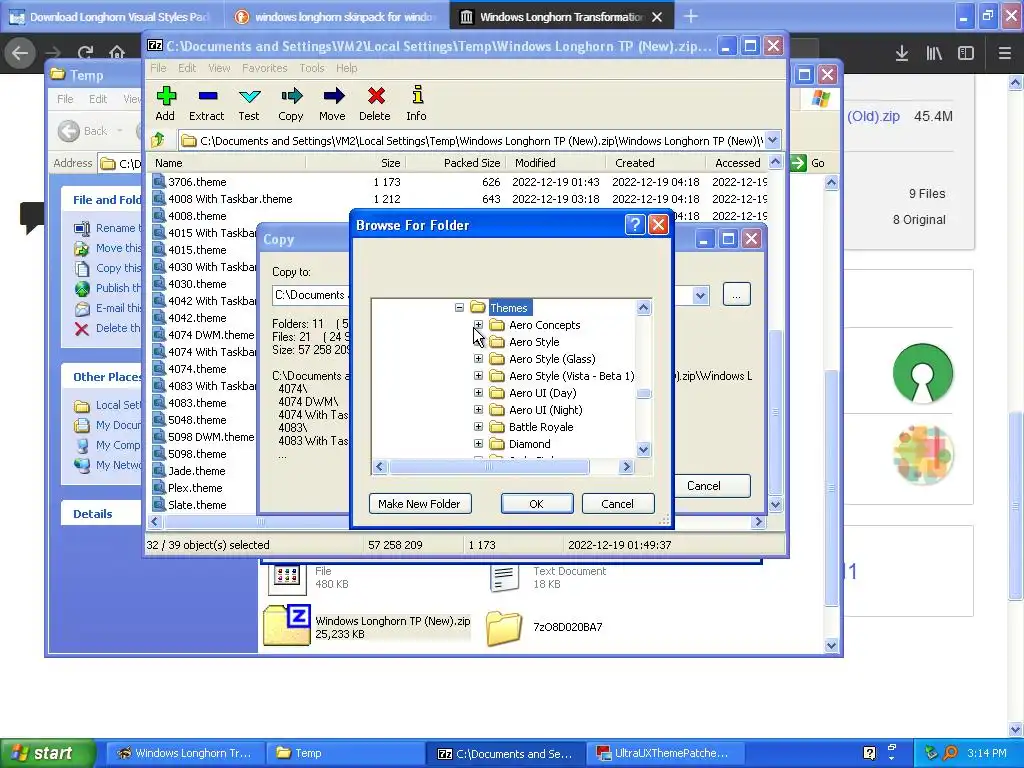Screen dimensions: 1024x768
Task: Expand the Aero UI (Night) folder
Action: (479, 409)
